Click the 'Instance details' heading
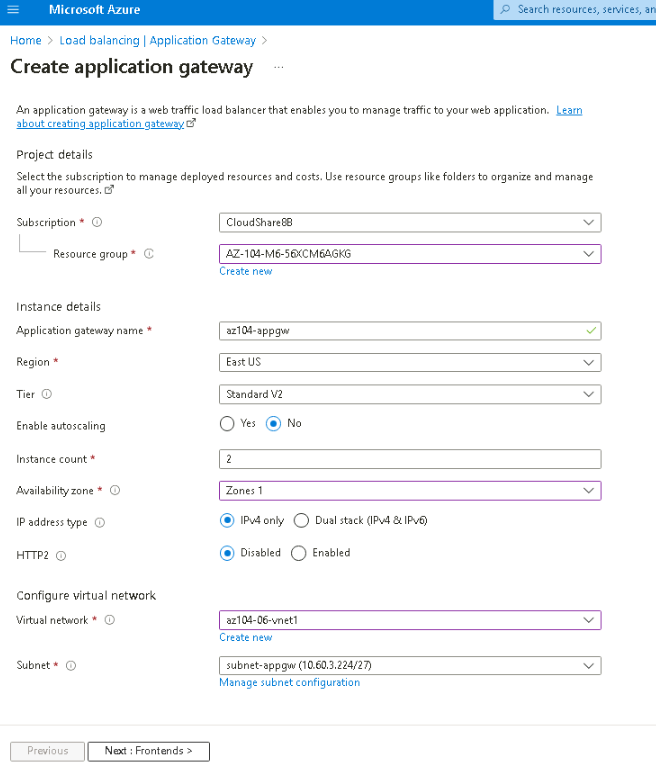This screenshot has height=774, width=656. pos(58,307)
